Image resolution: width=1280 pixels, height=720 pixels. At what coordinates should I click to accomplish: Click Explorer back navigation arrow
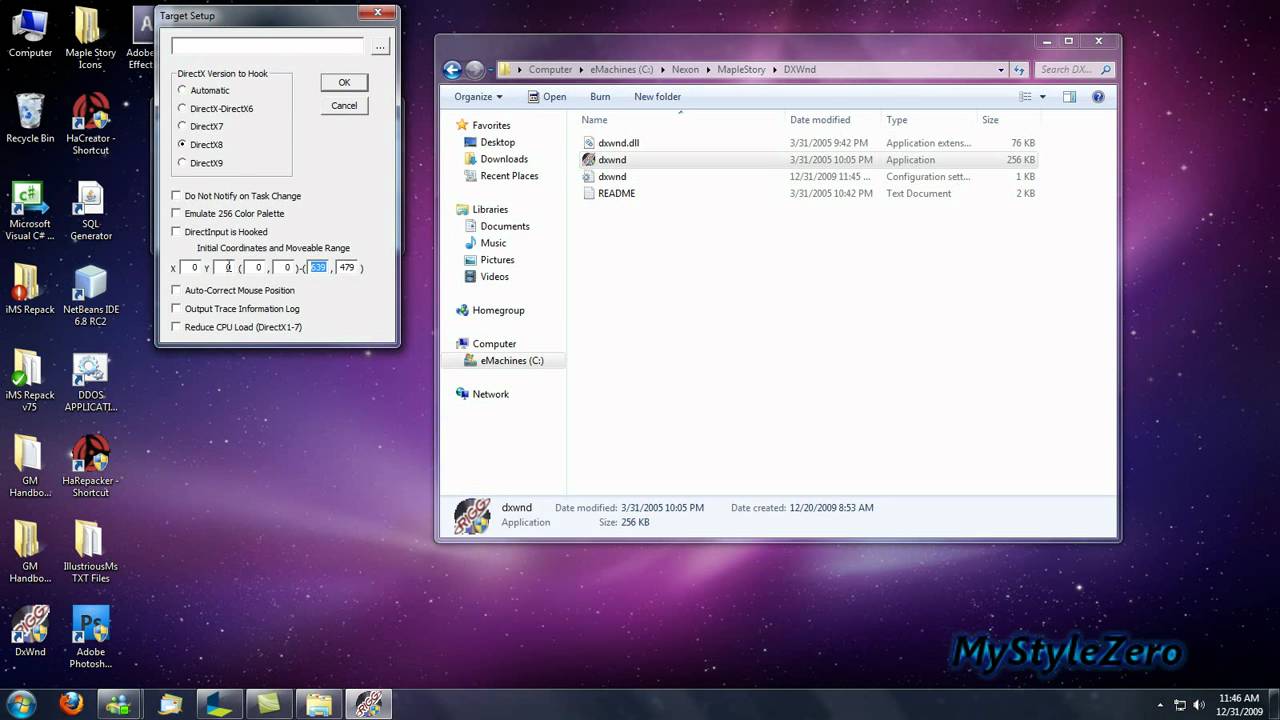452,70
